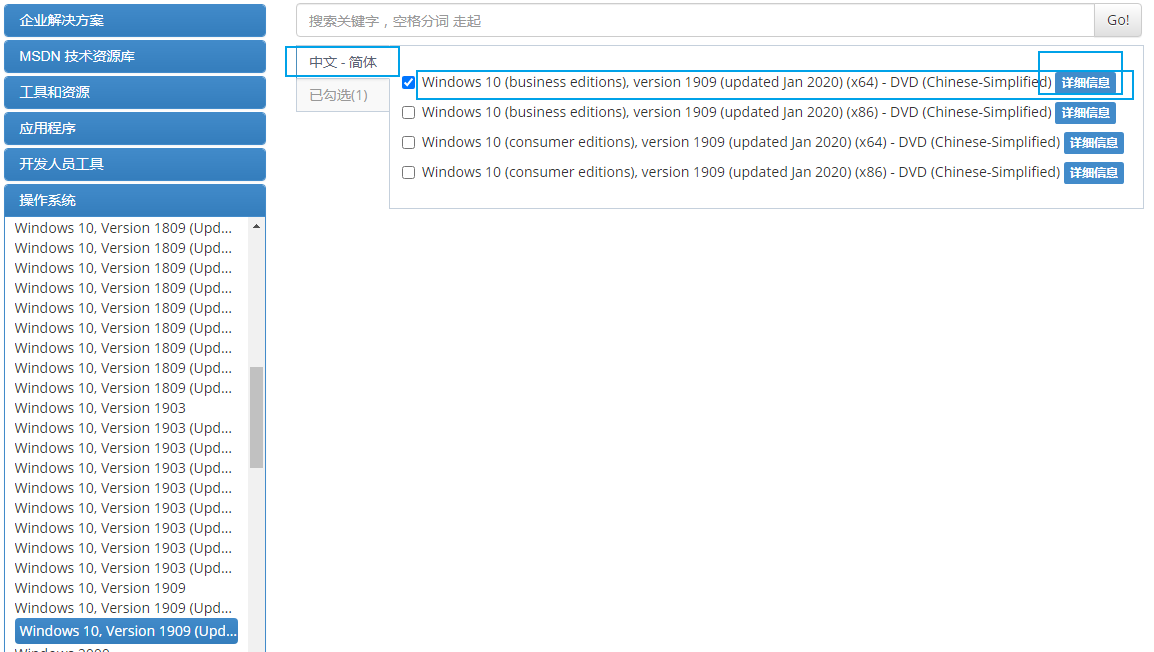Click the business editions x64 DVD label text

(x=737, y=82)
